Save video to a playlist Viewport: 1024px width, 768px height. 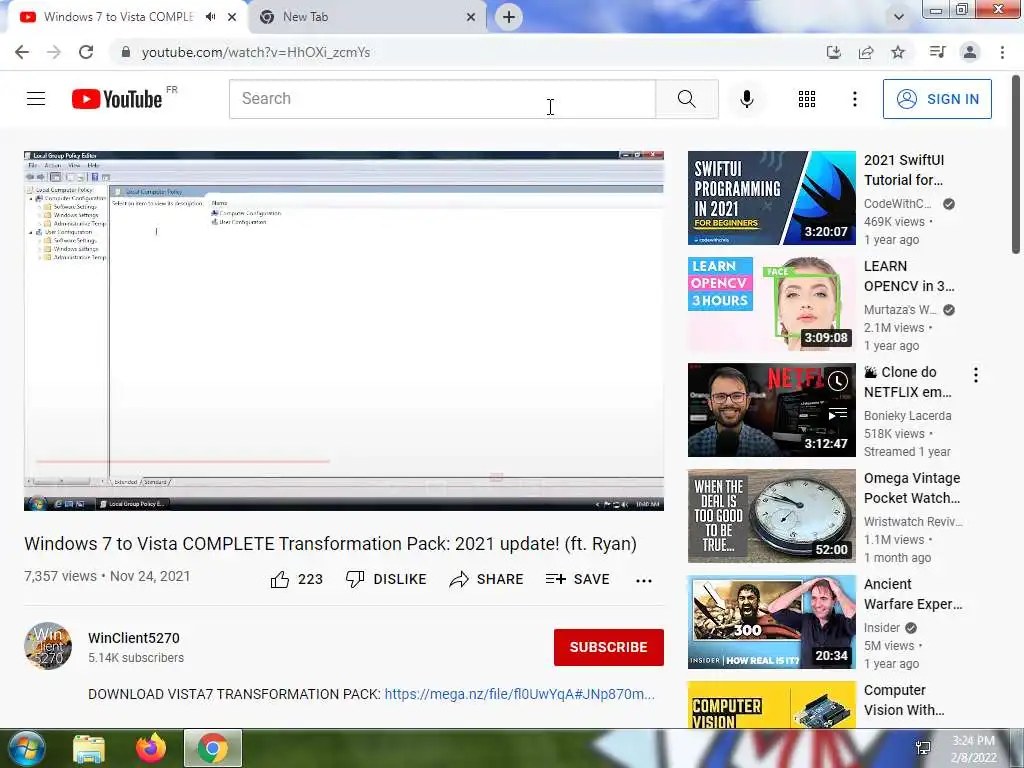(x=577, y=579)
